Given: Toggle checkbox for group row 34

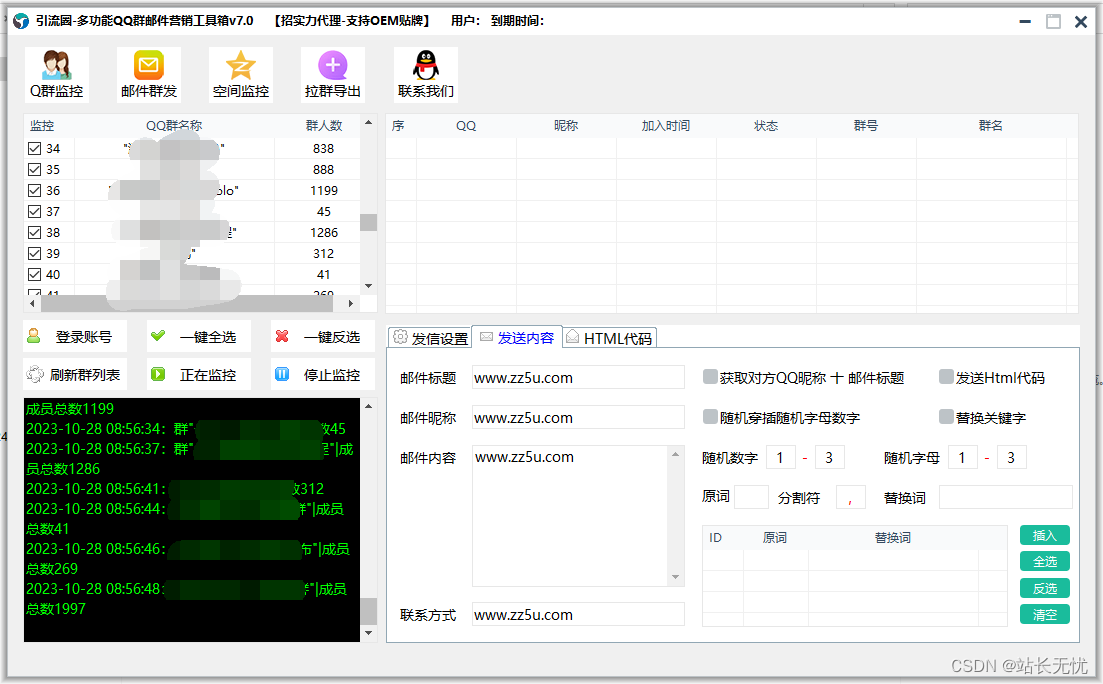Looking at the screenshot, I should click(x=34, y=148).
